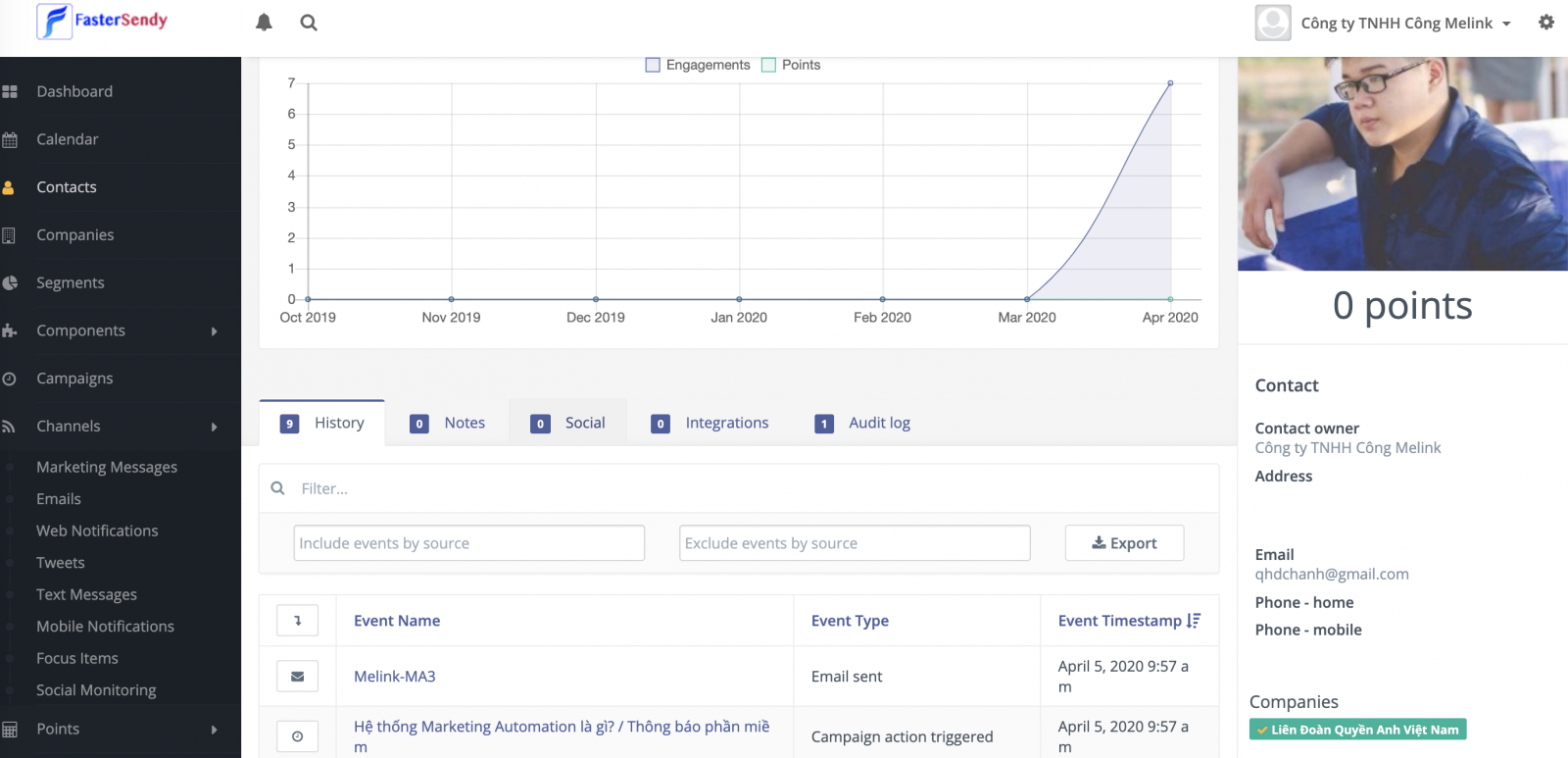This screenshot has width=1568, height=758.
Task: Toggle the Engagements legend box
Action: 653,65
